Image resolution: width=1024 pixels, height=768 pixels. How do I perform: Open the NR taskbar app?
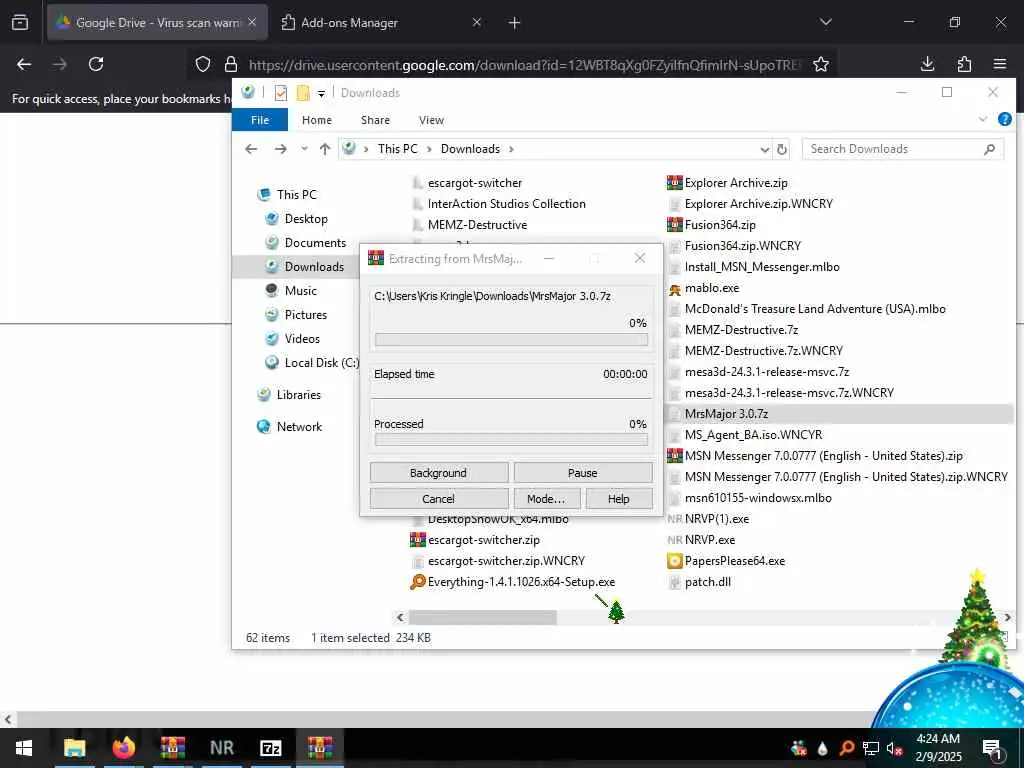(221, 748)
